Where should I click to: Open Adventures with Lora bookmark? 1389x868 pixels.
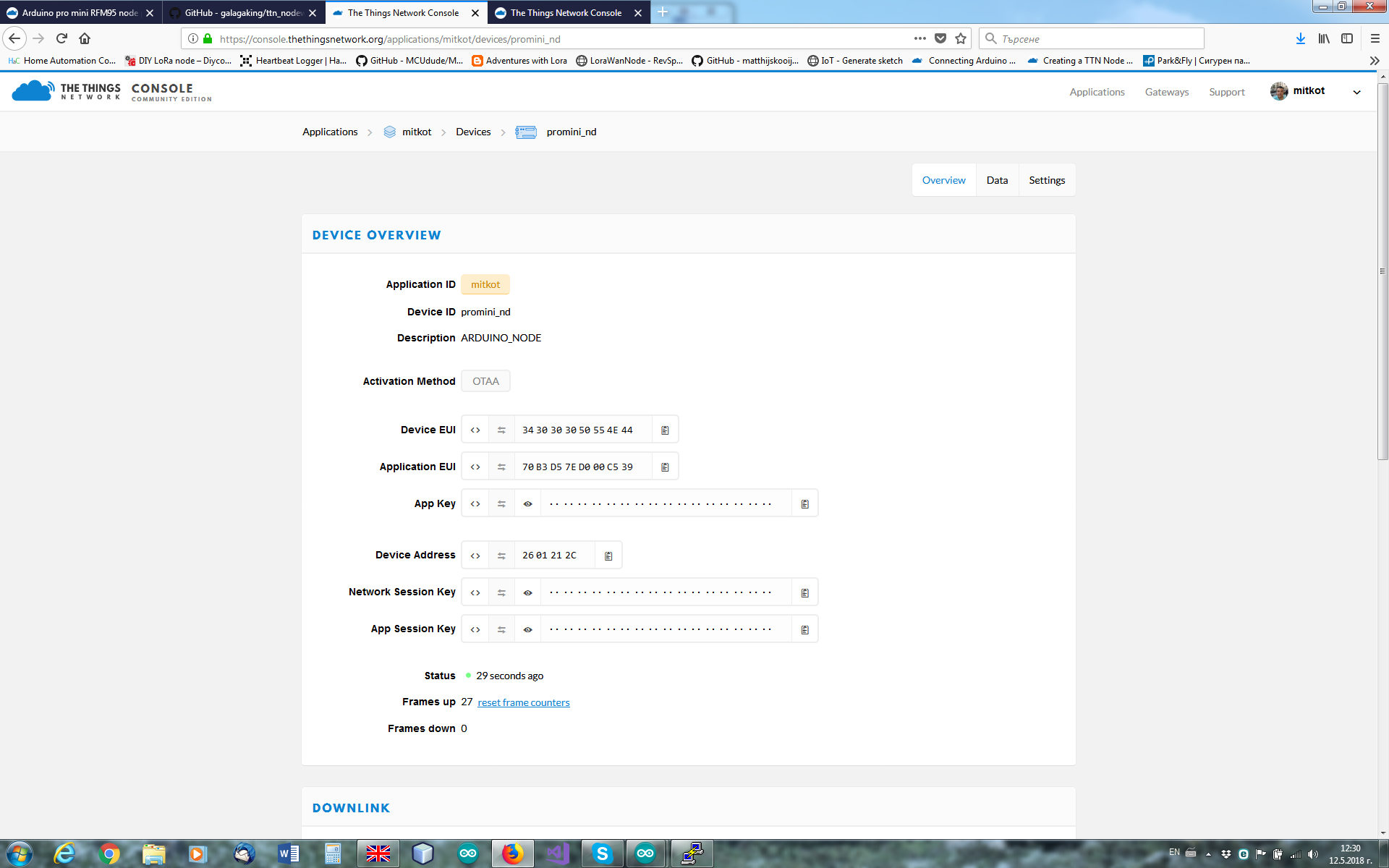(x=519, y=61)
